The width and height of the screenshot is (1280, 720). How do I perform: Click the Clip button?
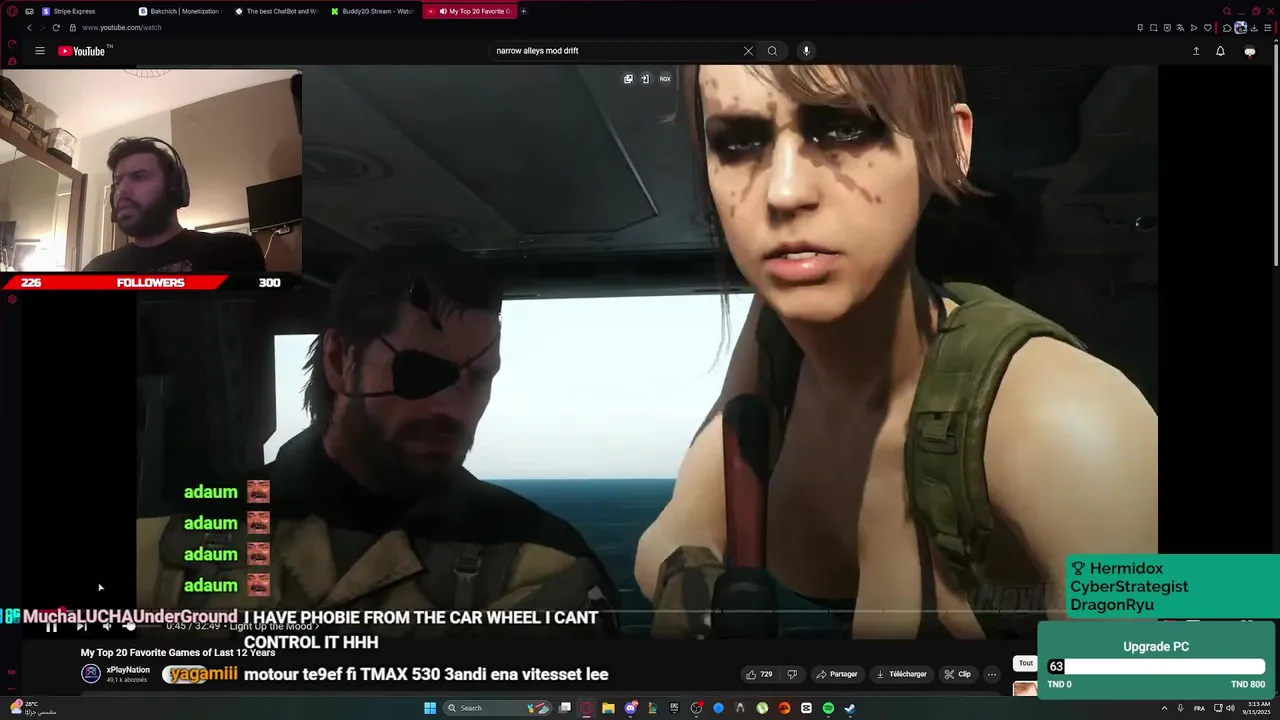pos(957,674)
